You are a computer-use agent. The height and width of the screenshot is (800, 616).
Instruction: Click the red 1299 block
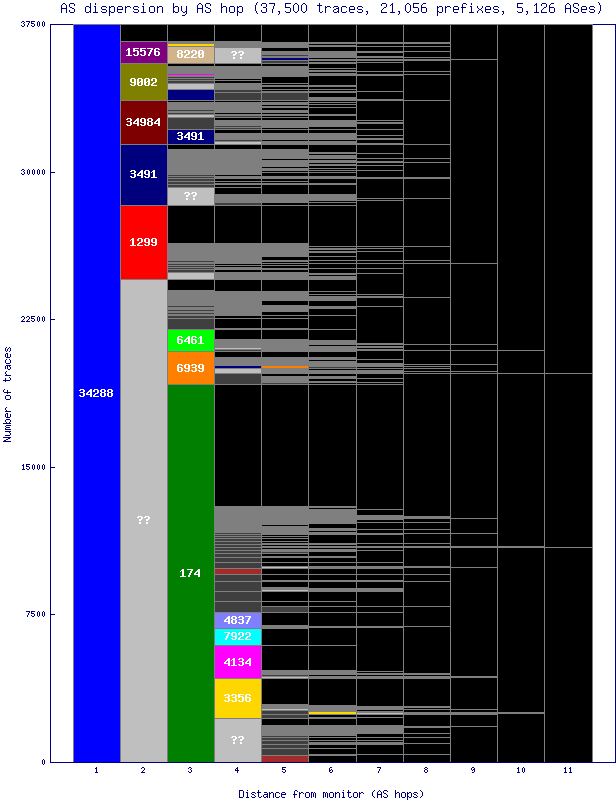[143, 242]
